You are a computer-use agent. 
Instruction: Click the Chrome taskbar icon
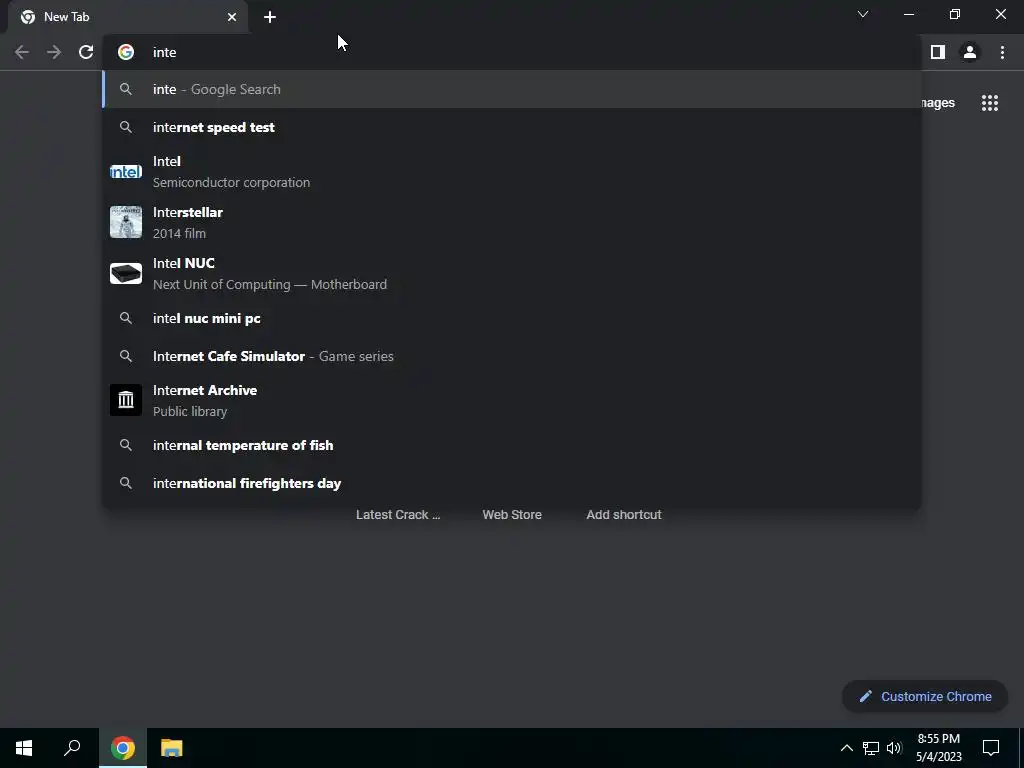click(x=123, y=748)
